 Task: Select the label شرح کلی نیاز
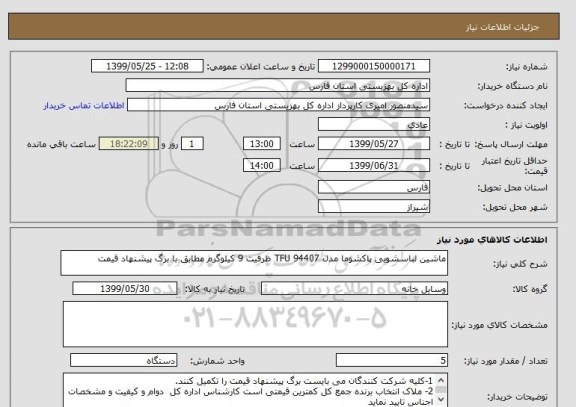pyautogui.click(x=520, y=264)
